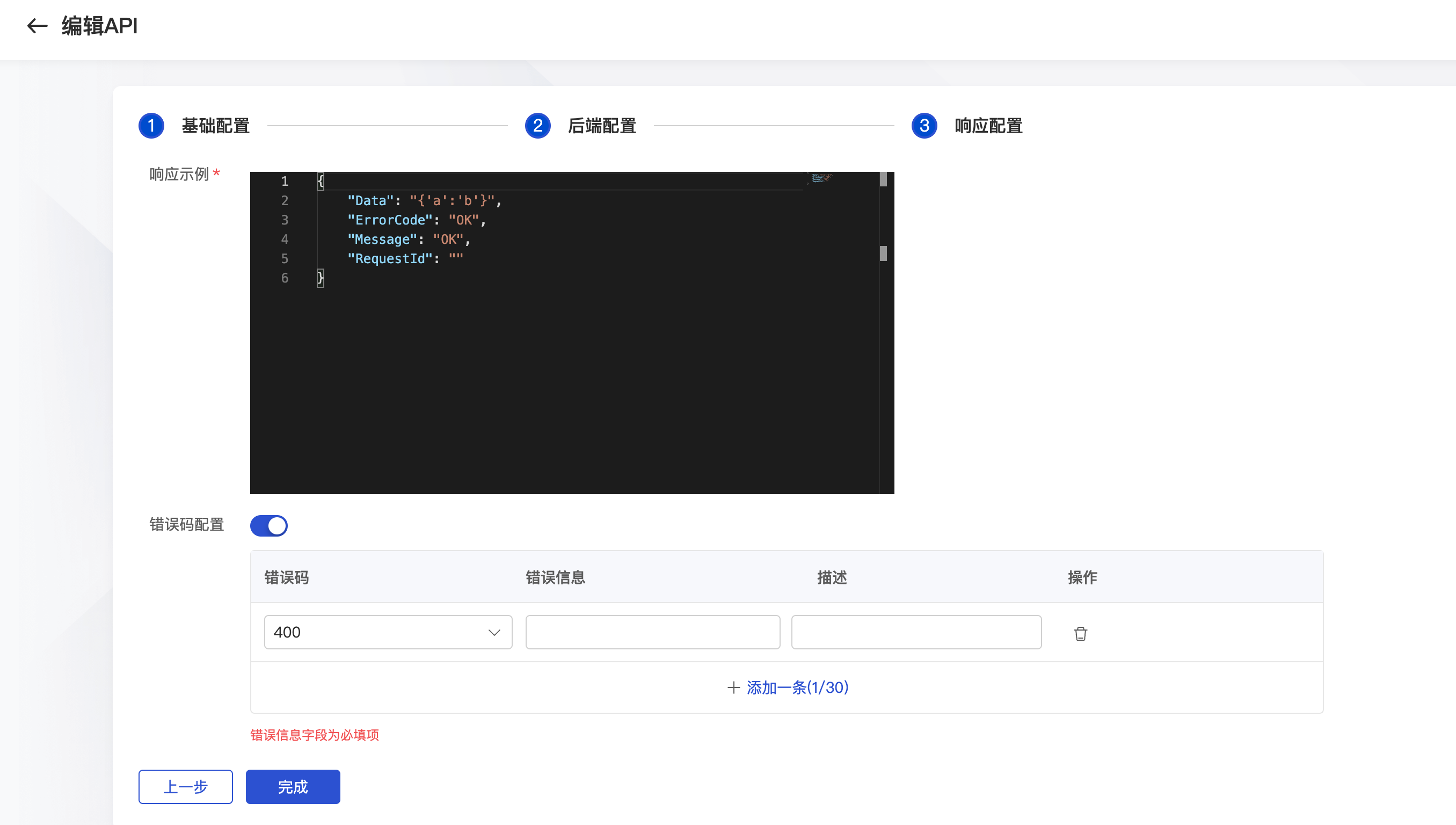Viewport: 1456px width, 825px height.
Task: Click the 操作 column header
Action: pyautogui.click(x=1082, y=577)
